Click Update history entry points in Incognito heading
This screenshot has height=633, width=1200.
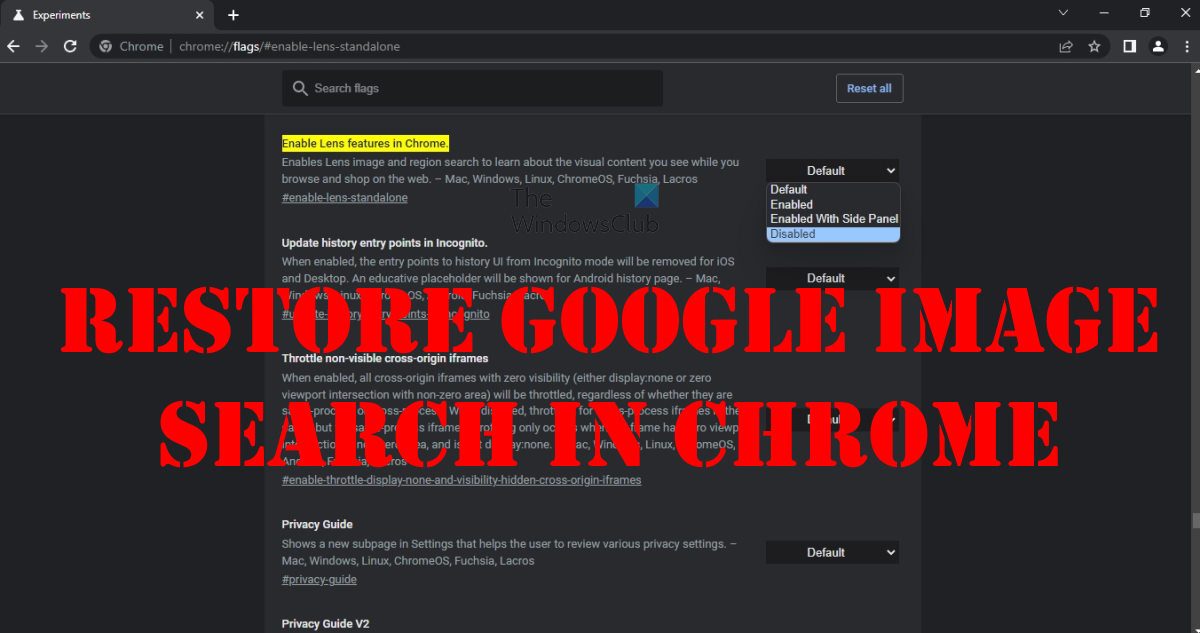[384, 243]
